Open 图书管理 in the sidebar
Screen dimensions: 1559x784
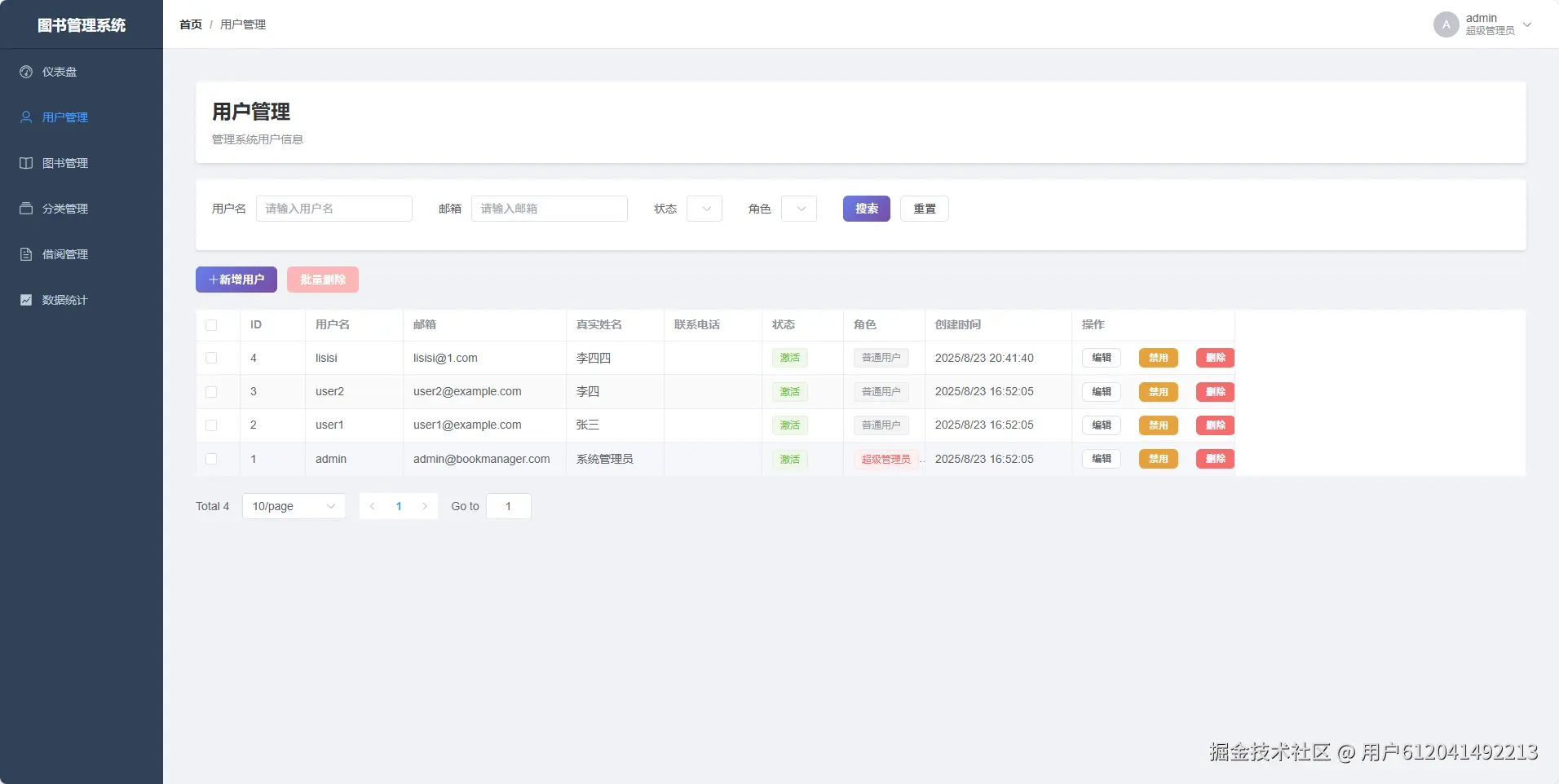point(82,163)
